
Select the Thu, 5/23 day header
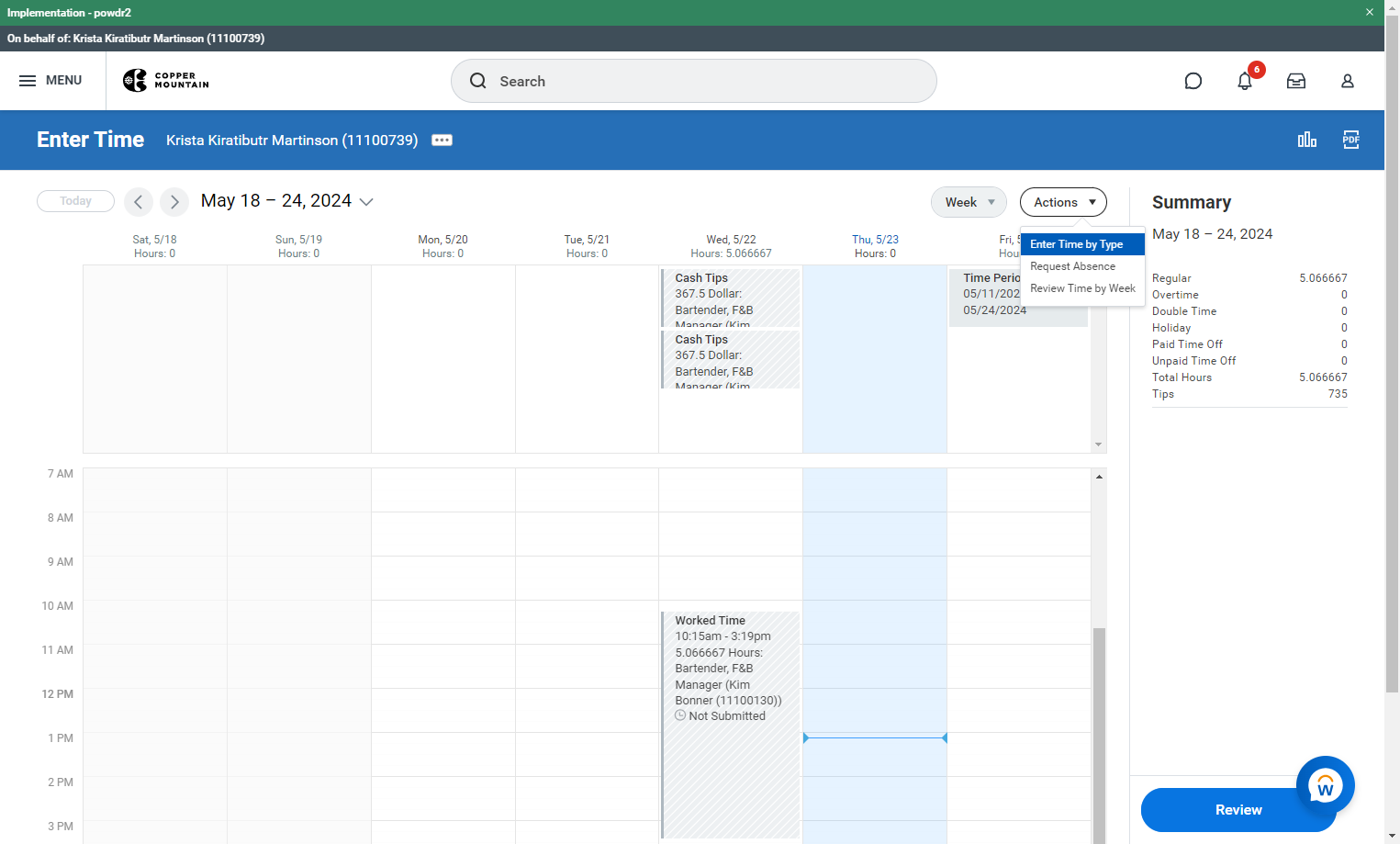tap(875, 246)
